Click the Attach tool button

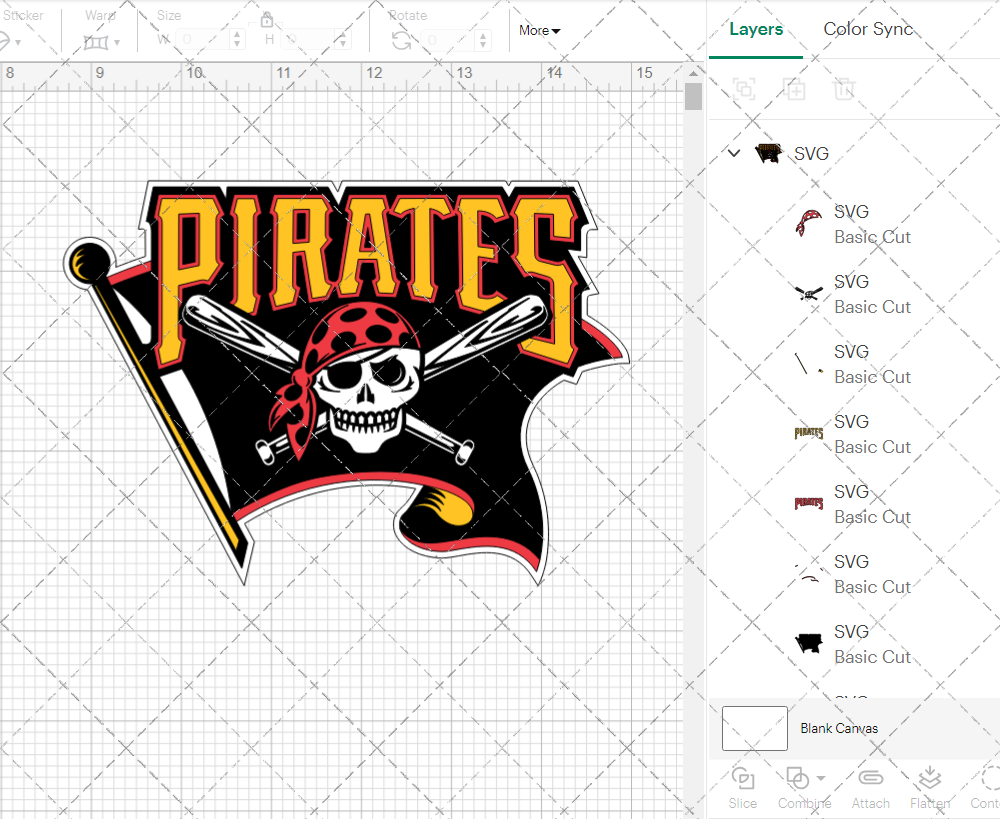[871, 788]
